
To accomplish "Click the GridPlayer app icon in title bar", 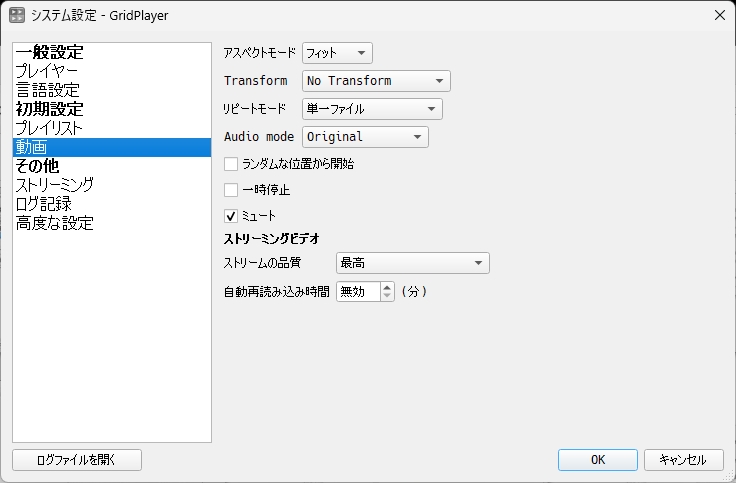I will pyautogui.click(x=17, y=15).
